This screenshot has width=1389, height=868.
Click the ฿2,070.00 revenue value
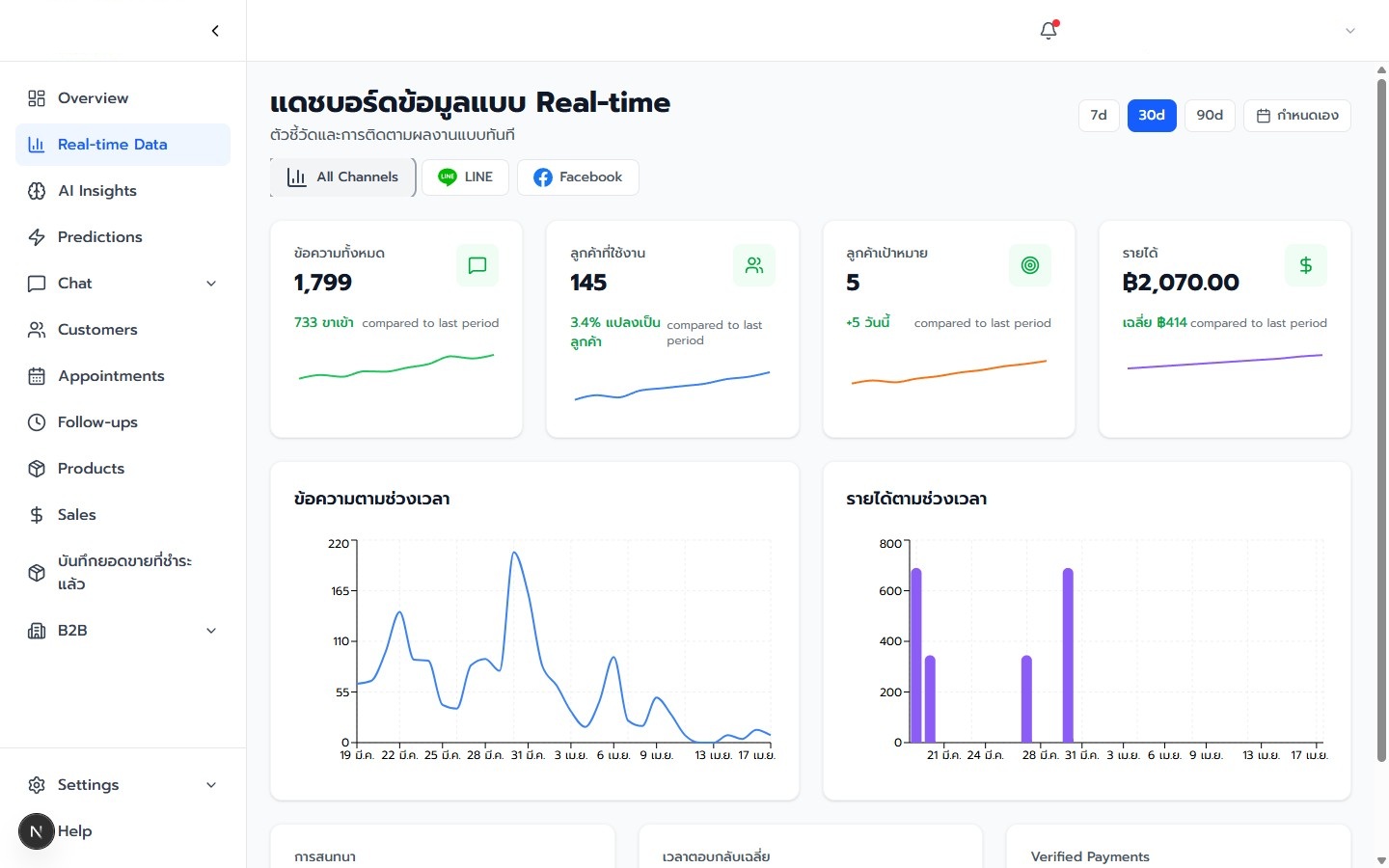1181,283
